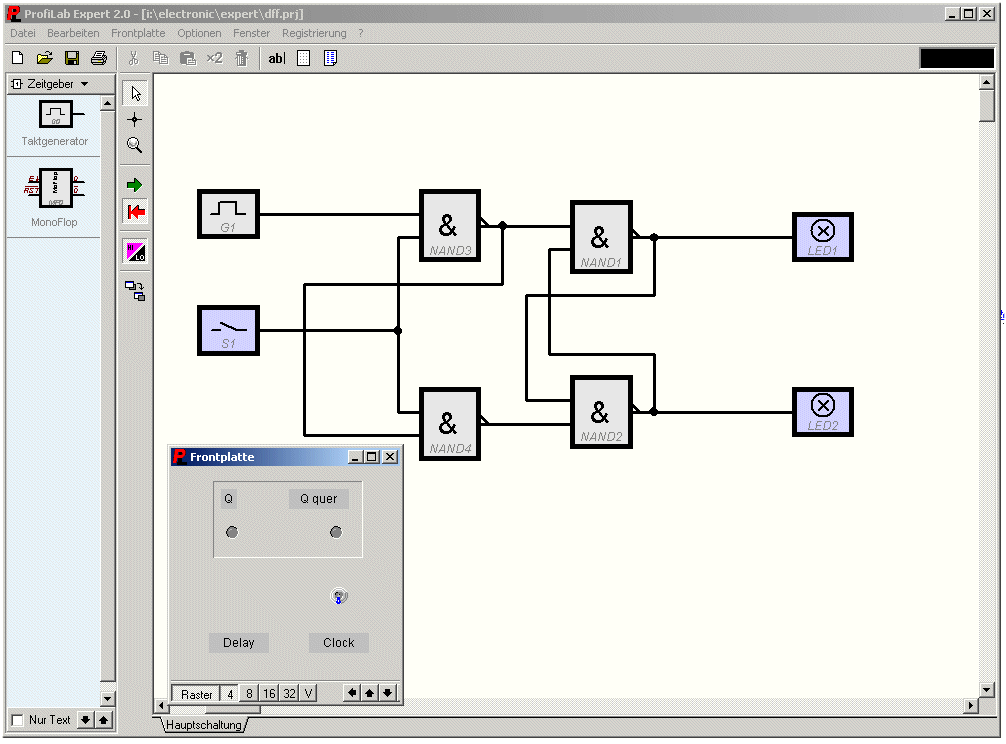Open the Registrierung menu

(x=314, y=33)
